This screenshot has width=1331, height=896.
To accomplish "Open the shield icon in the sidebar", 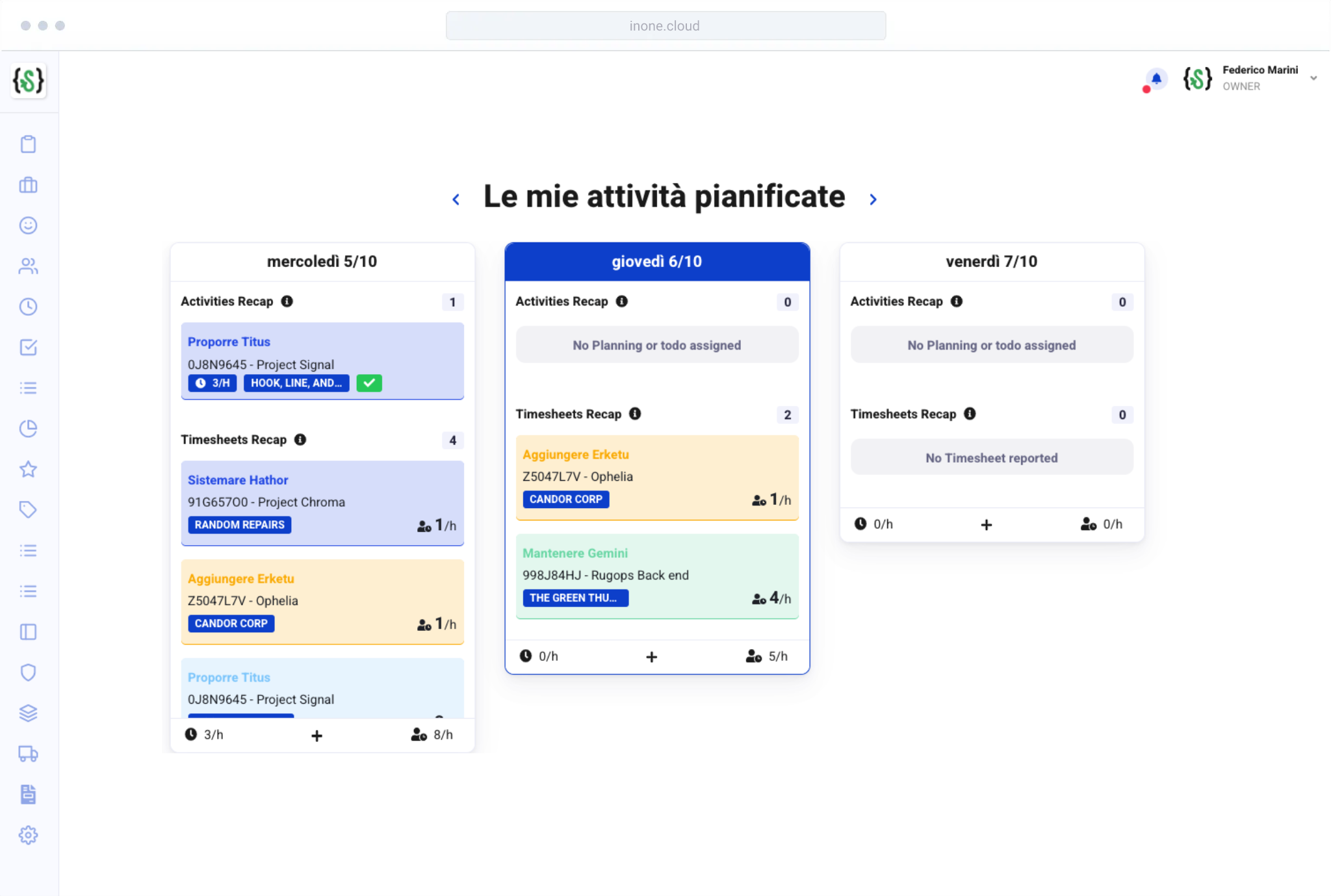I will (28, 672).
